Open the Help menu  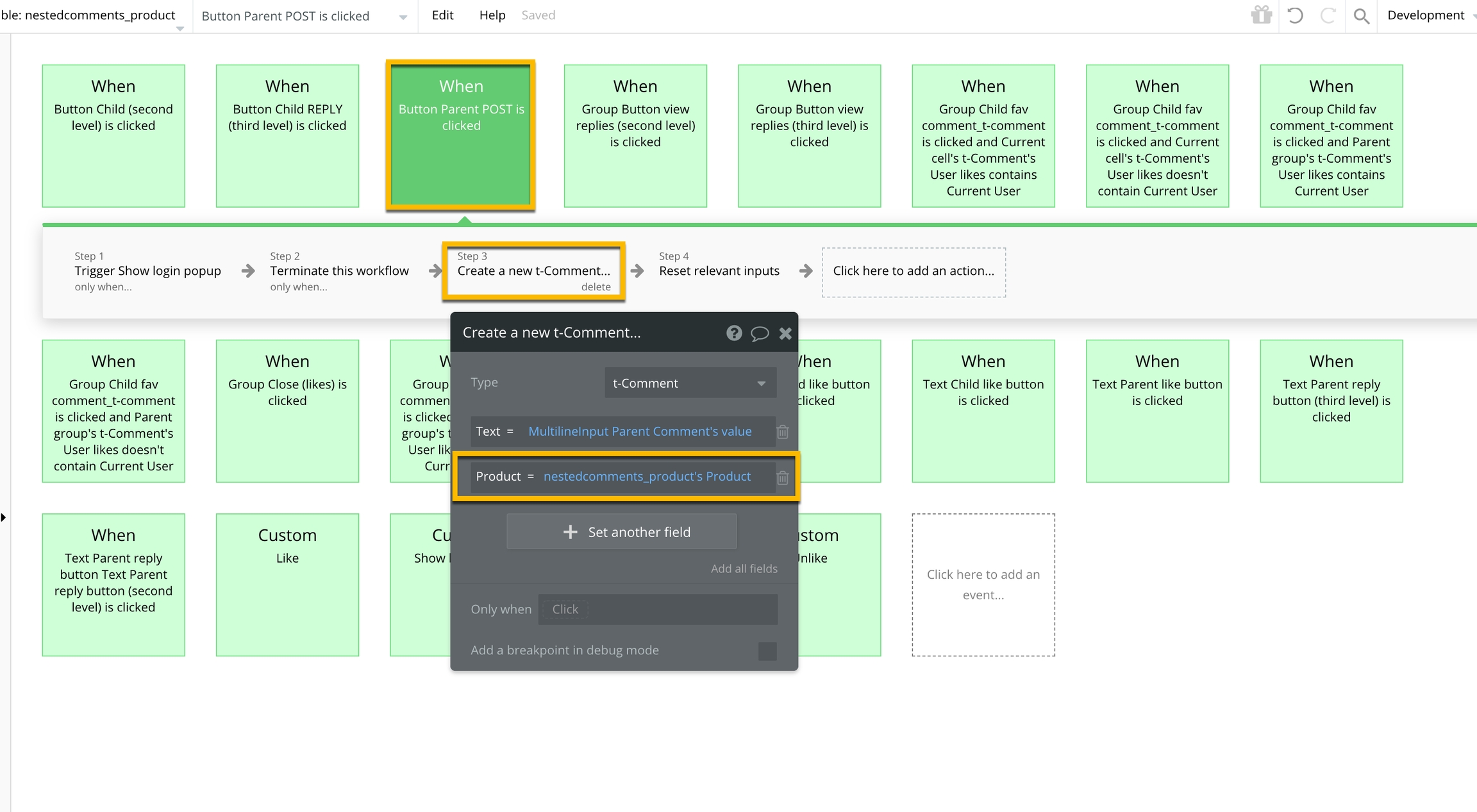coord(492,15)
